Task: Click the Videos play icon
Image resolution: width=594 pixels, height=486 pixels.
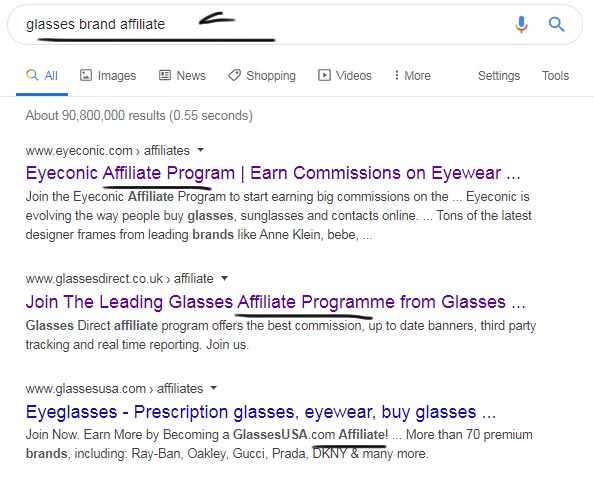Action: [x=324, y=75]
